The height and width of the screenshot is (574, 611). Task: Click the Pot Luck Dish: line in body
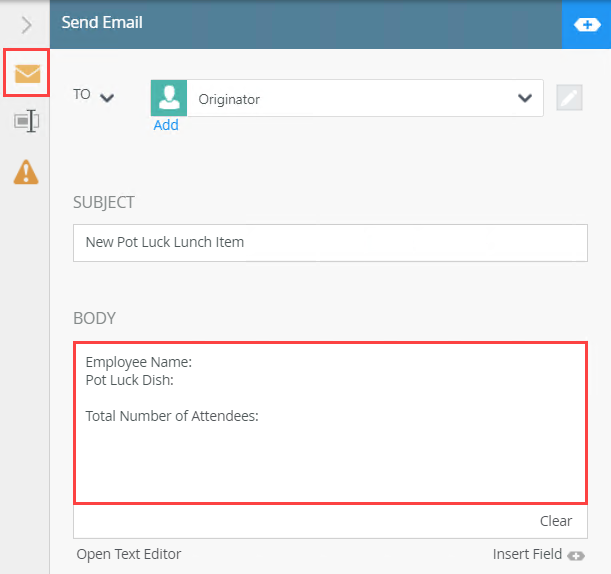[130, 380]
